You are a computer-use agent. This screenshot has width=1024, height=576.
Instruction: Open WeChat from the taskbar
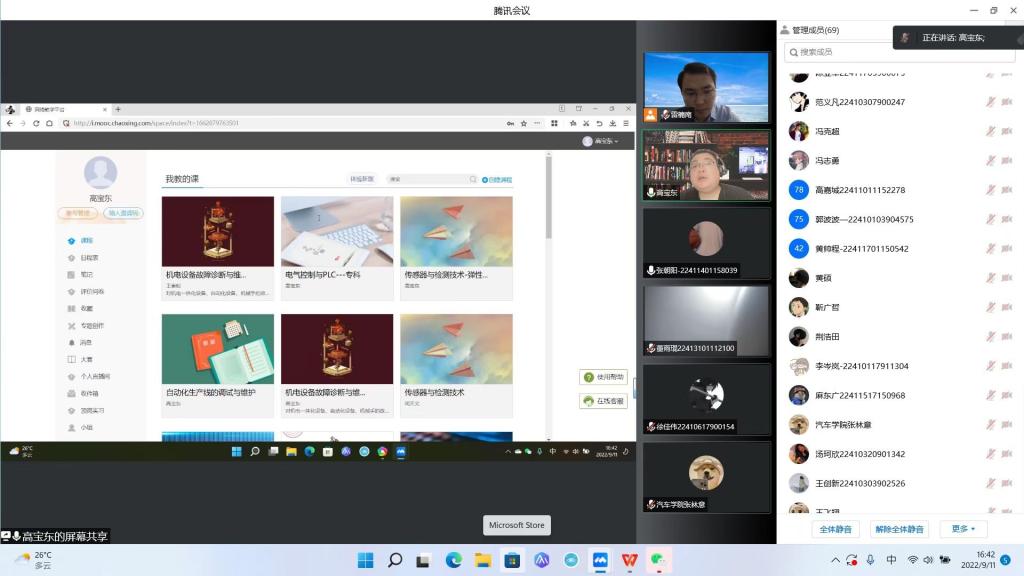659,560
